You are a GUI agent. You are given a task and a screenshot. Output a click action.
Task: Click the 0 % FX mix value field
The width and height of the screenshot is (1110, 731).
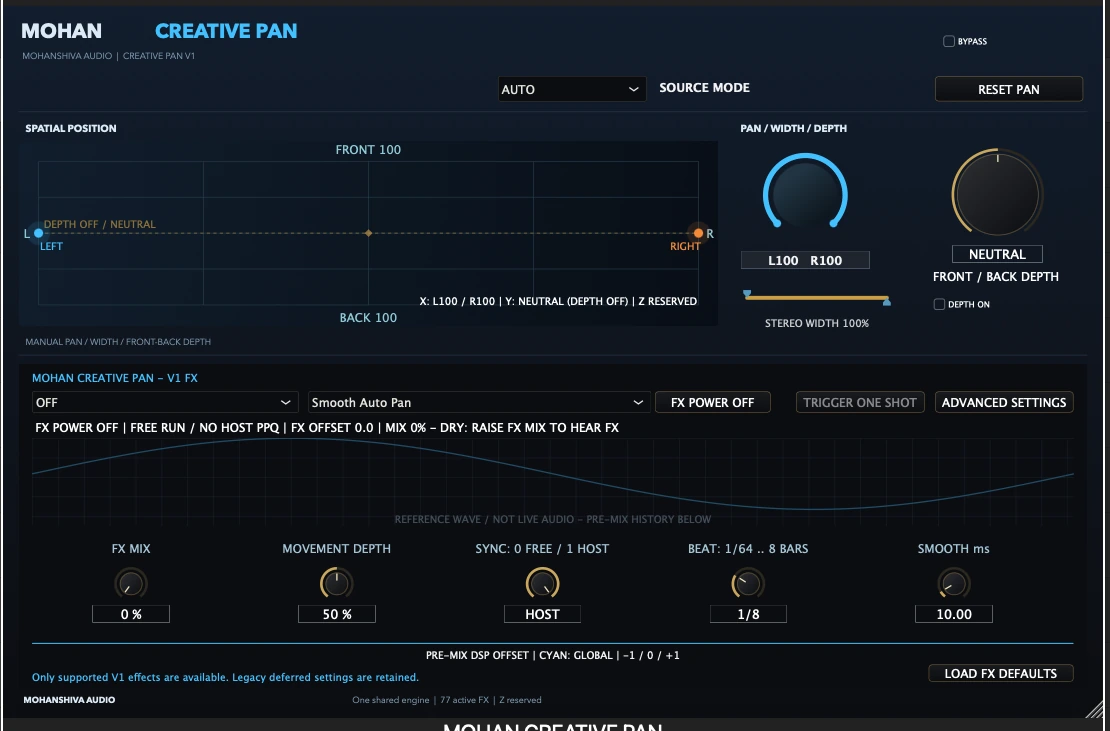131,614
